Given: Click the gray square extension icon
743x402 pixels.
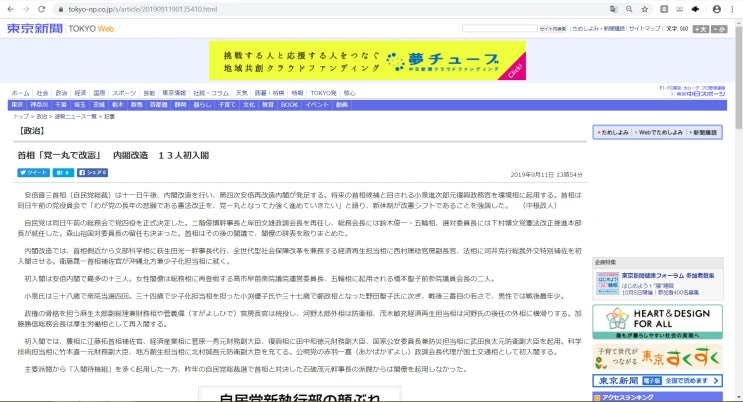Looking at the screenshot, I should [664, 9].
